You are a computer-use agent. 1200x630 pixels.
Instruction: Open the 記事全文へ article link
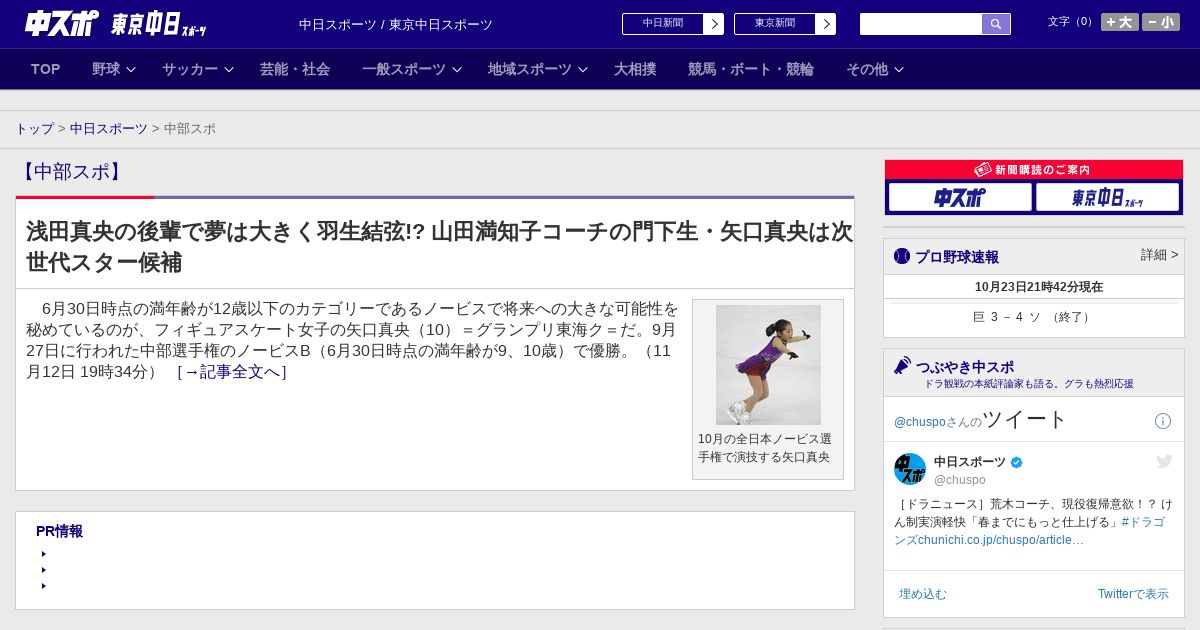(232, 372)
